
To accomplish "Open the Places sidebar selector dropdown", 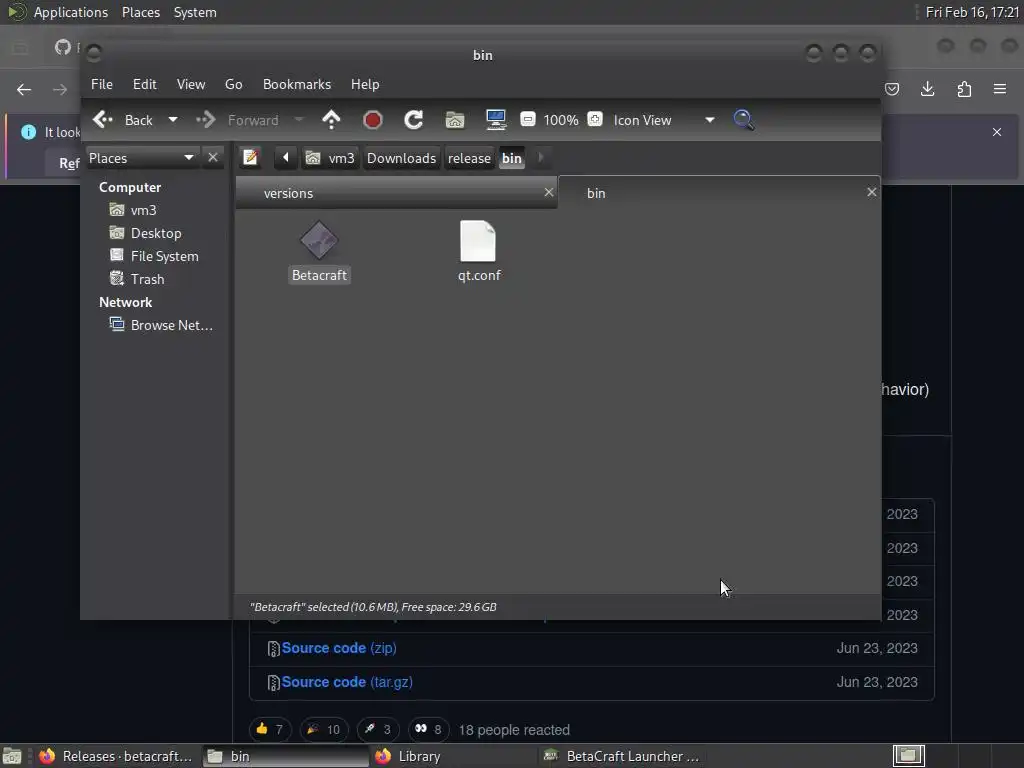I will point(141,158).
